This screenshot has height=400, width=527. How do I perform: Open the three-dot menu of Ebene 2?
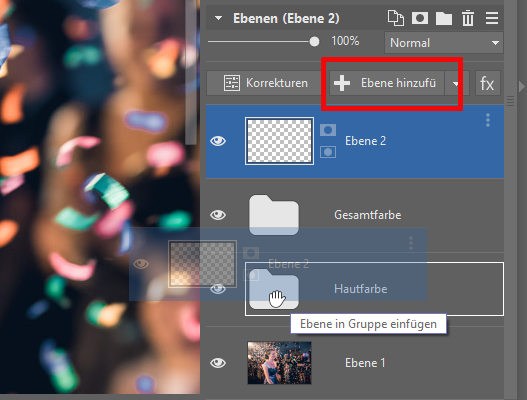point(488,120)
